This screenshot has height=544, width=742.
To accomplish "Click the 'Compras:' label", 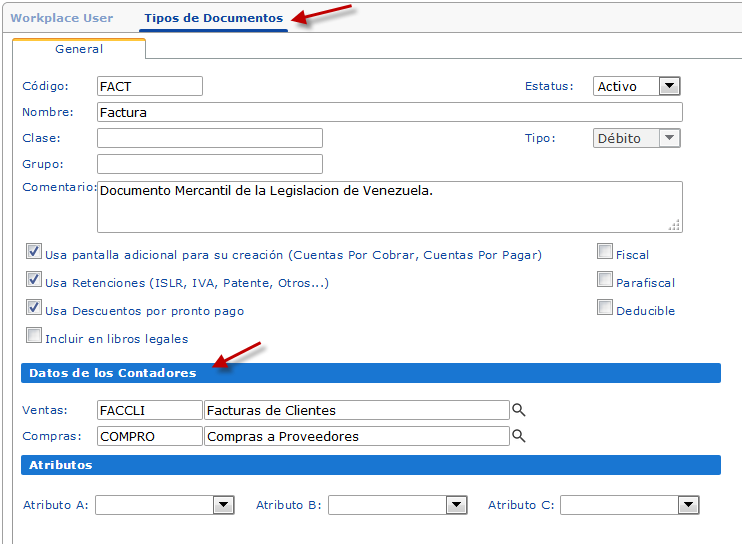I will tap(52, 436).
